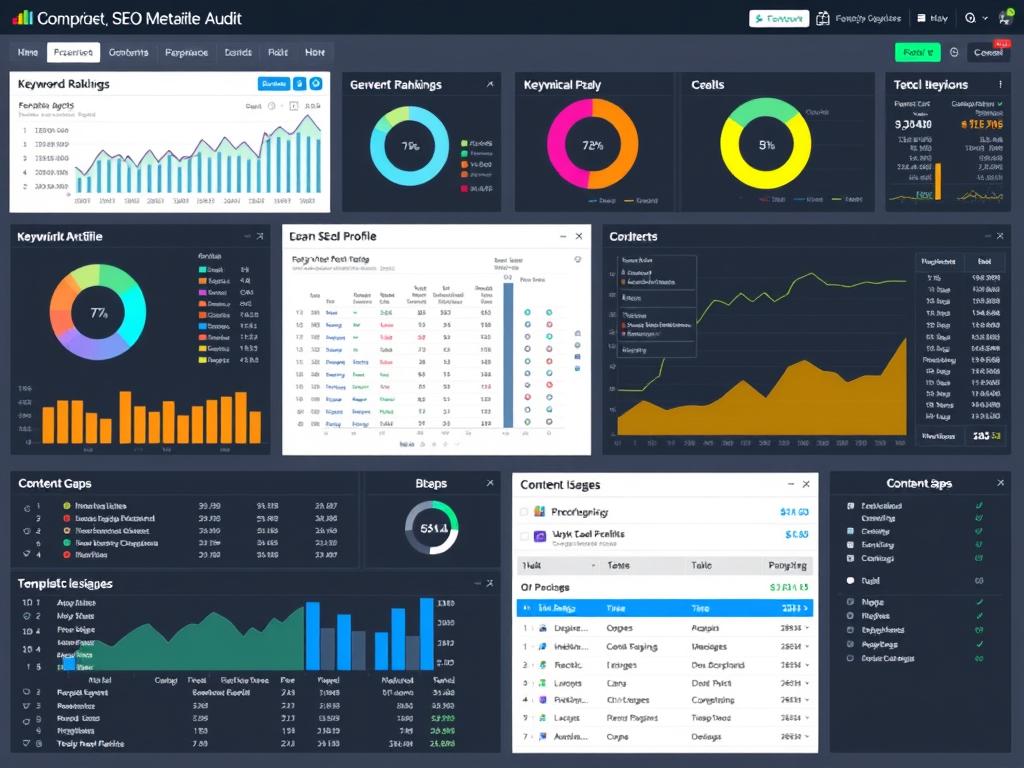This screenshot has width=1024, height=768.
Task: Click the export icon in the Lean SEO Profile panel
Action: click(577, 259)
